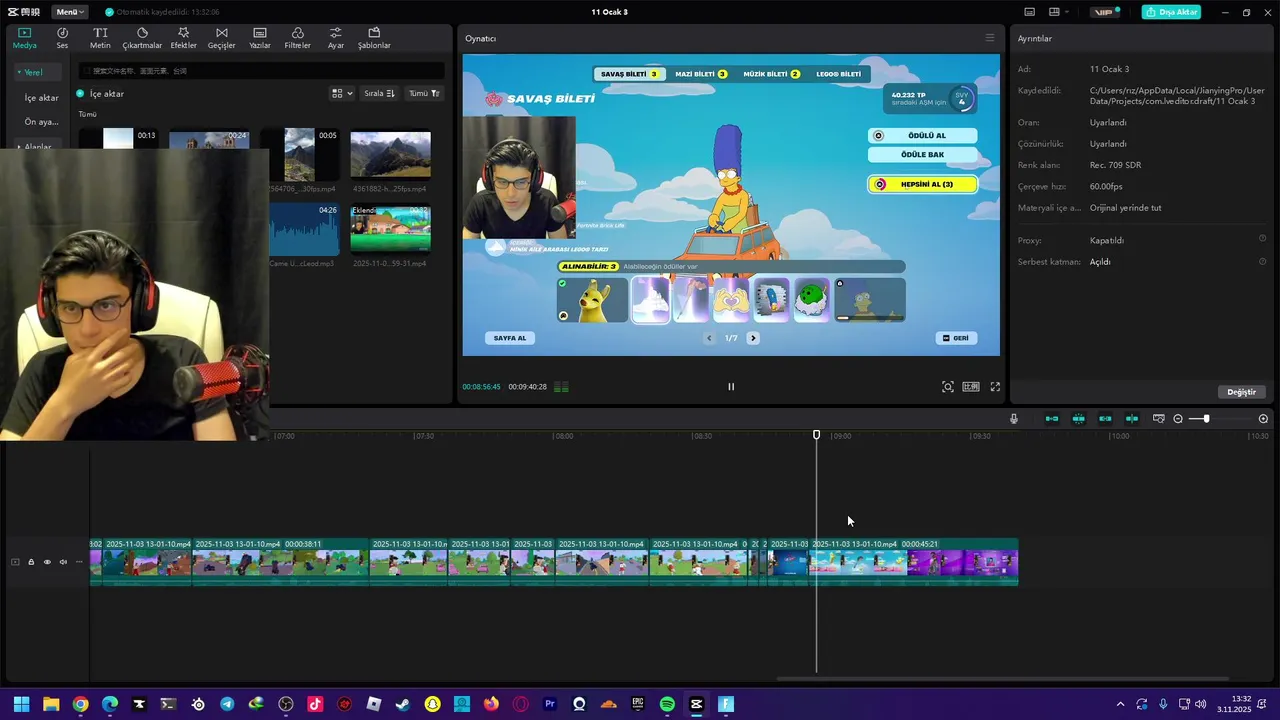Screen dimensions: 1280x720
Task: Lock the main video track
Action: click(31, 562)
